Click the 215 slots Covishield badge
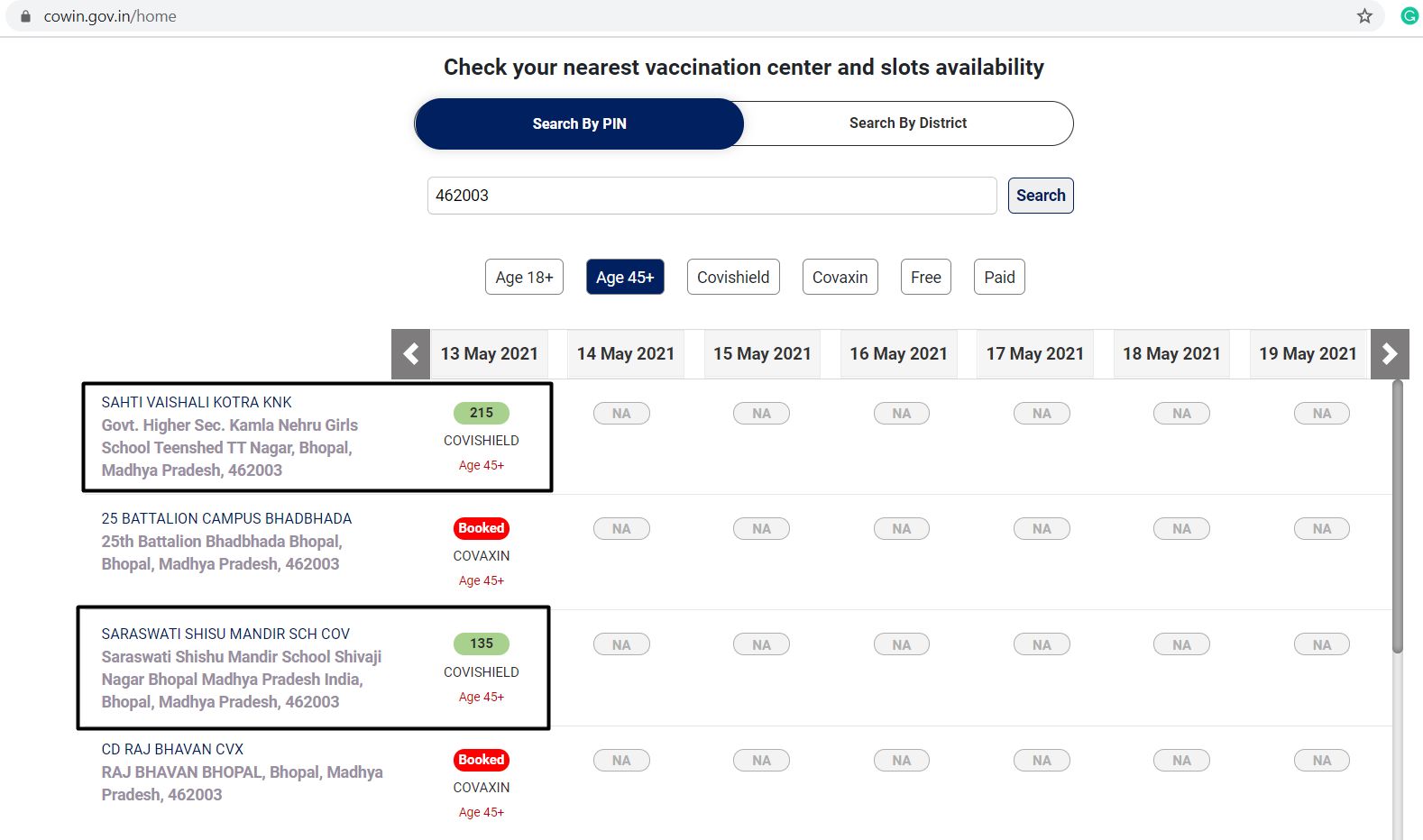This screenshot has height=840, width=1423. tap(482, 413)
